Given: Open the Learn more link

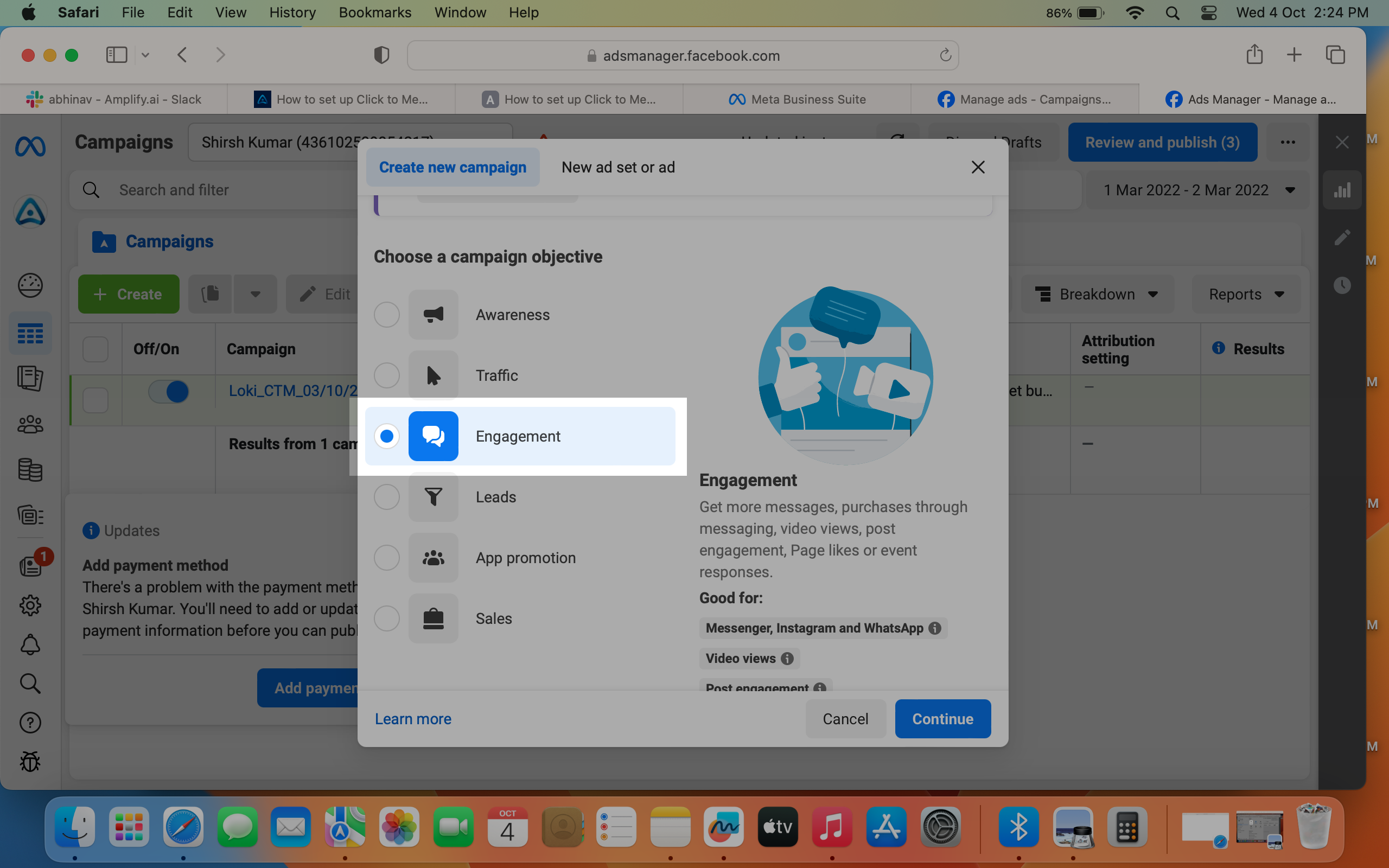Looking at the screenshot, I should click(x=413, y=719).
